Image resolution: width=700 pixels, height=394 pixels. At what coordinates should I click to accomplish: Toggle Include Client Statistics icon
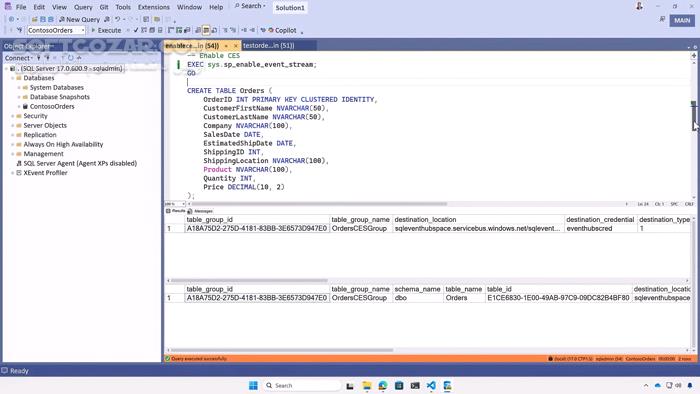point(187,30)
